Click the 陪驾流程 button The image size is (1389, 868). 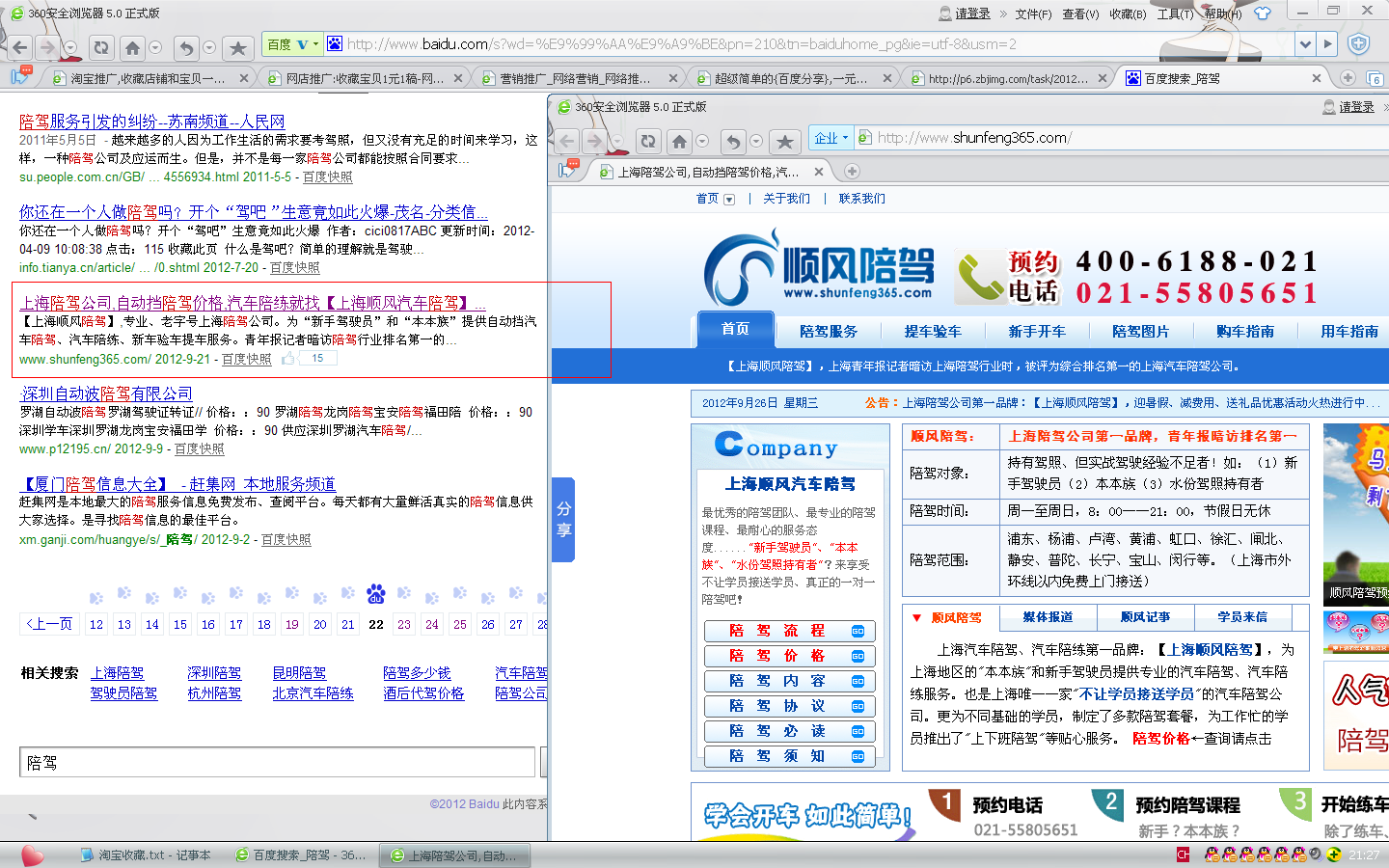pos(789,631)
